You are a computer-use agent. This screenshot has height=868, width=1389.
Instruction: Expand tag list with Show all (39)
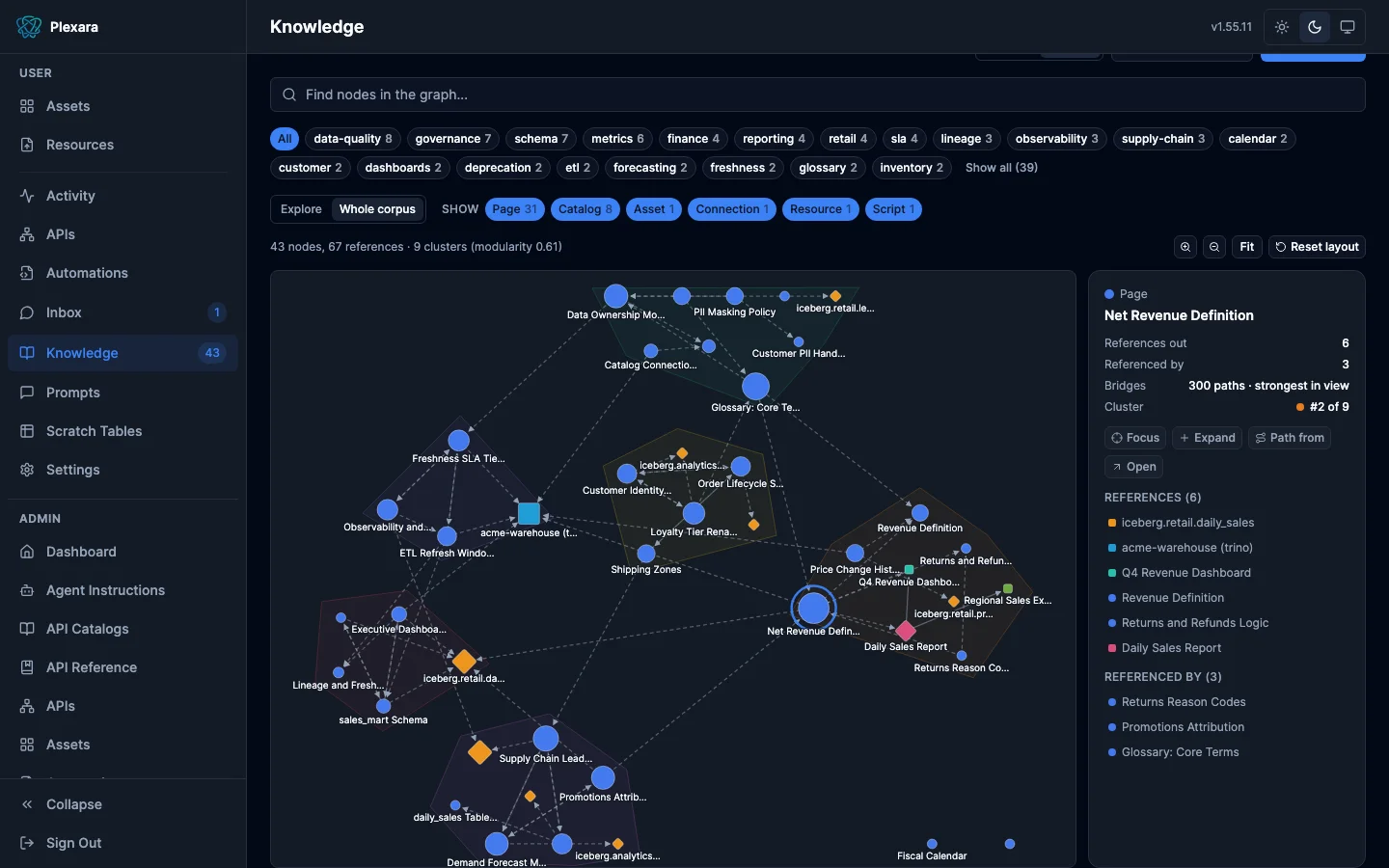point(1001,168)
